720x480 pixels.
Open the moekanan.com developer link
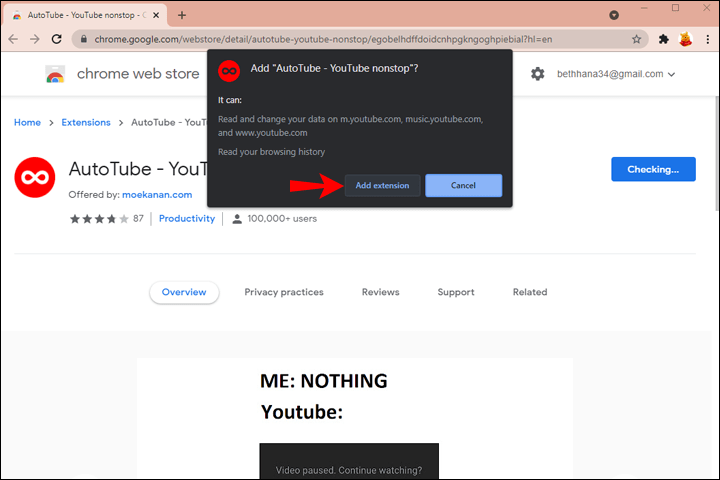tap(157, 194)
